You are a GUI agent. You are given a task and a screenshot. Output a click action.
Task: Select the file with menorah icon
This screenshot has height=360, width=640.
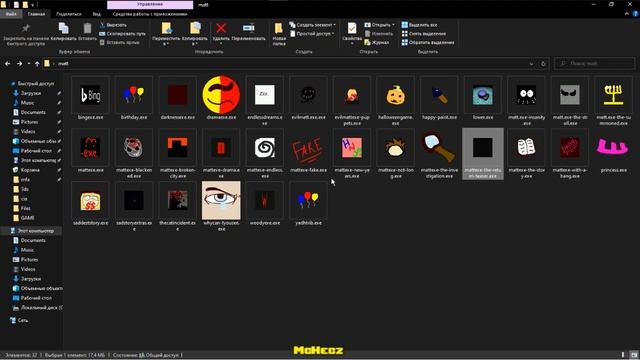tap(613, 100)
